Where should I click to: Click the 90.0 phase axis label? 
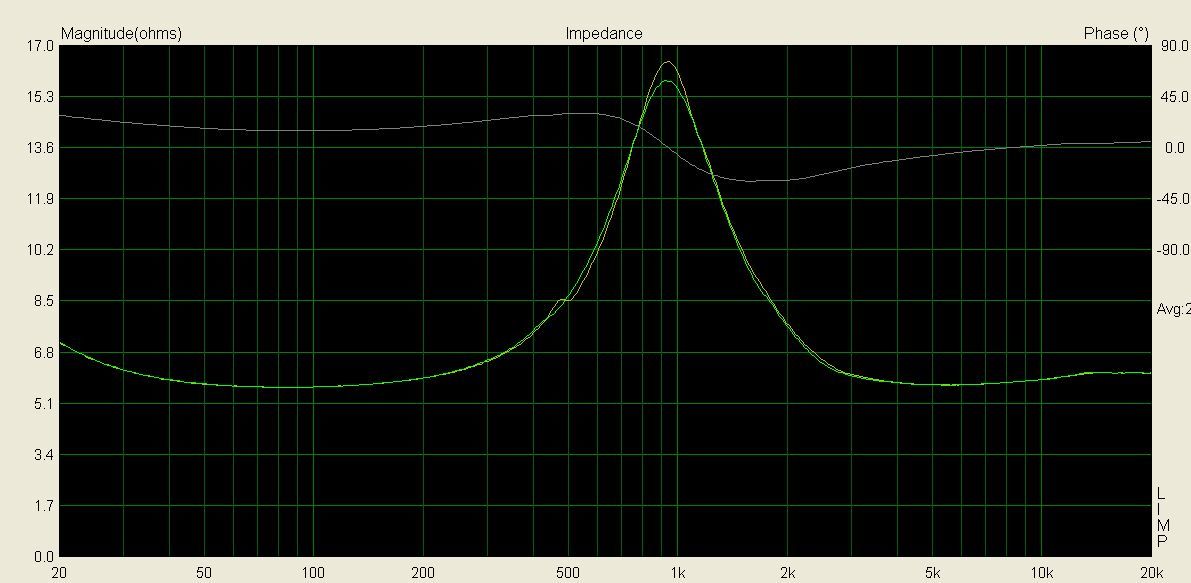(x=1175, y=47)
